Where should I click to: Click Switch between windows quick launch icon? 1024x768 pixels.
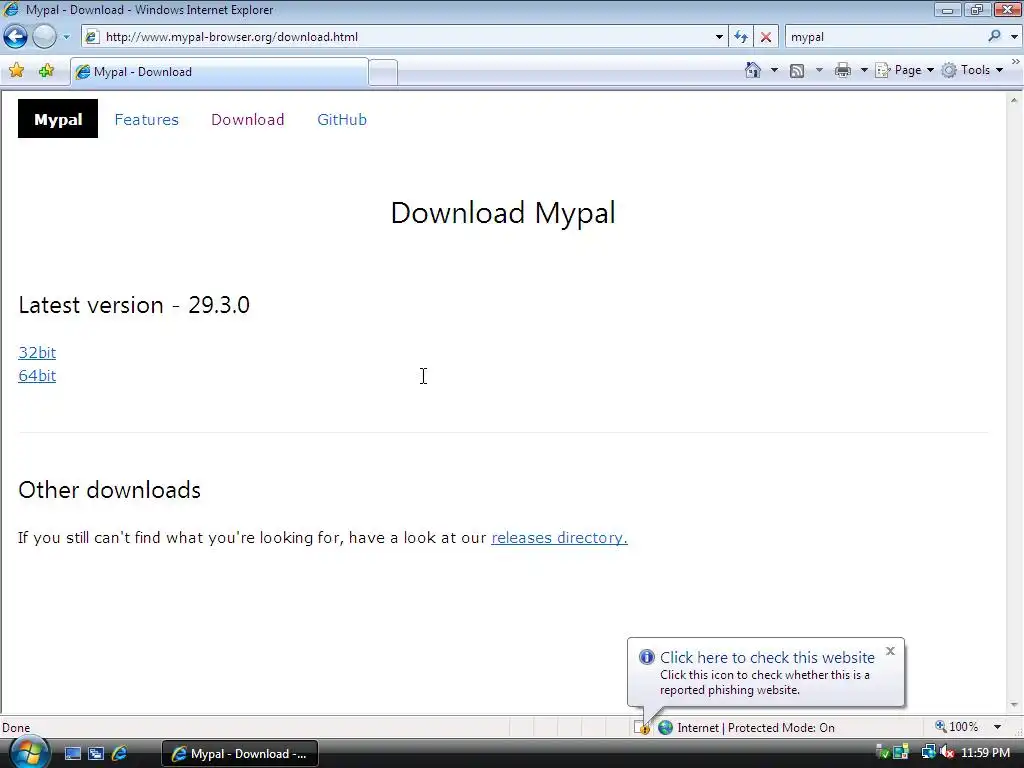(96, 754)
